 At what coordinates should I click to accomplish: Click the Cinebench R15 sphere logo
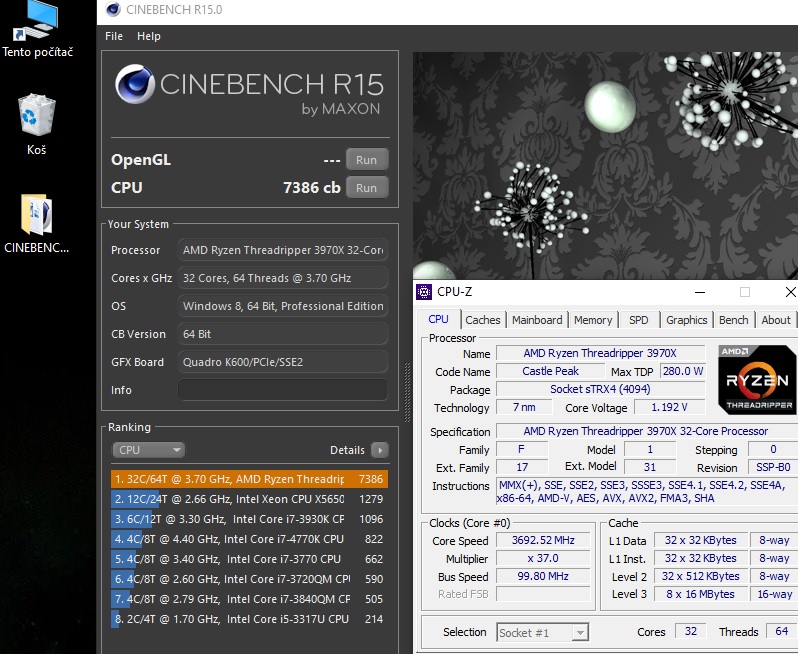[135, 84]
